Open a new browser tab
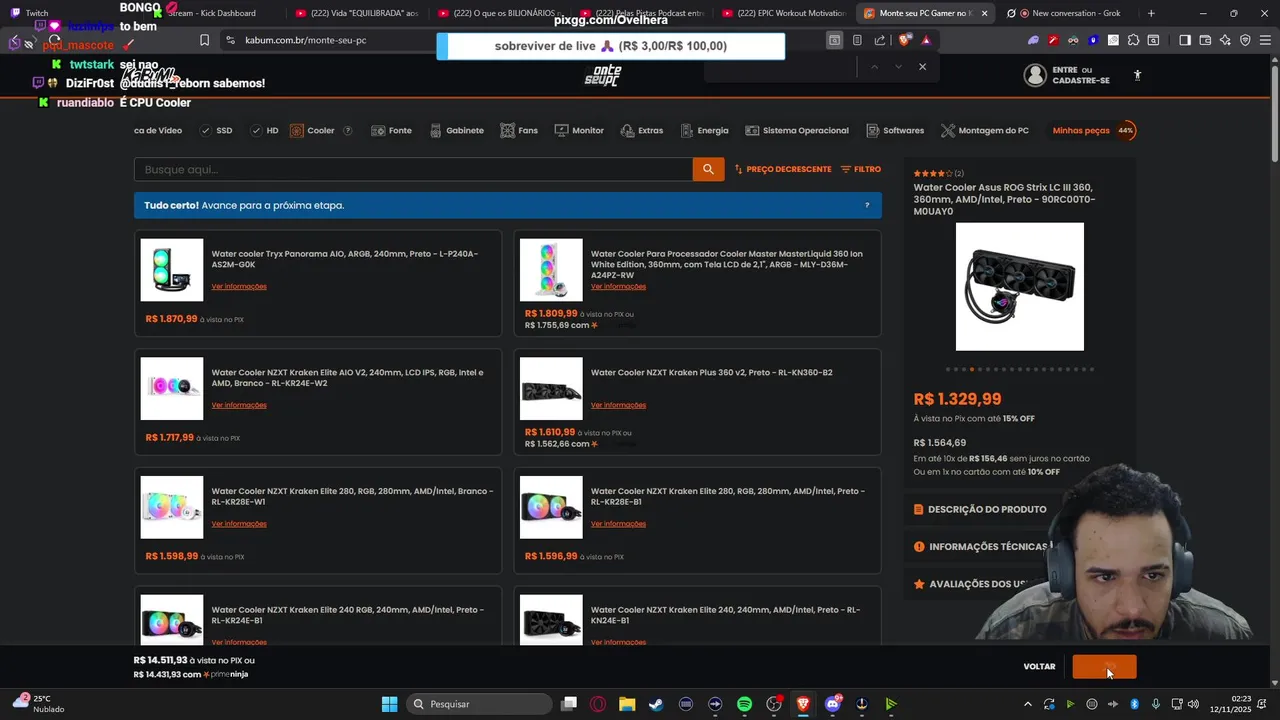This screenshot has width=1280, height=720. pyautogui.click(x=1151, y=13)
